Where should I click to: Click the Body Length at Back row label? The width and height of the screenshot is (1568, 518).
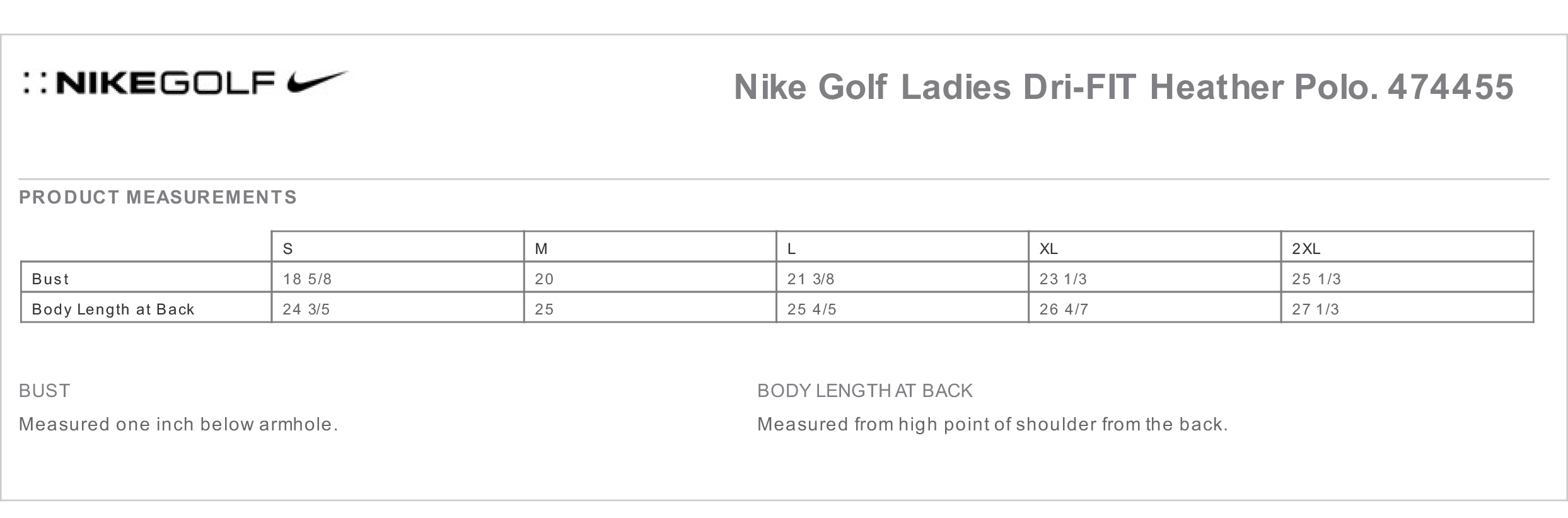coord(113,309)
